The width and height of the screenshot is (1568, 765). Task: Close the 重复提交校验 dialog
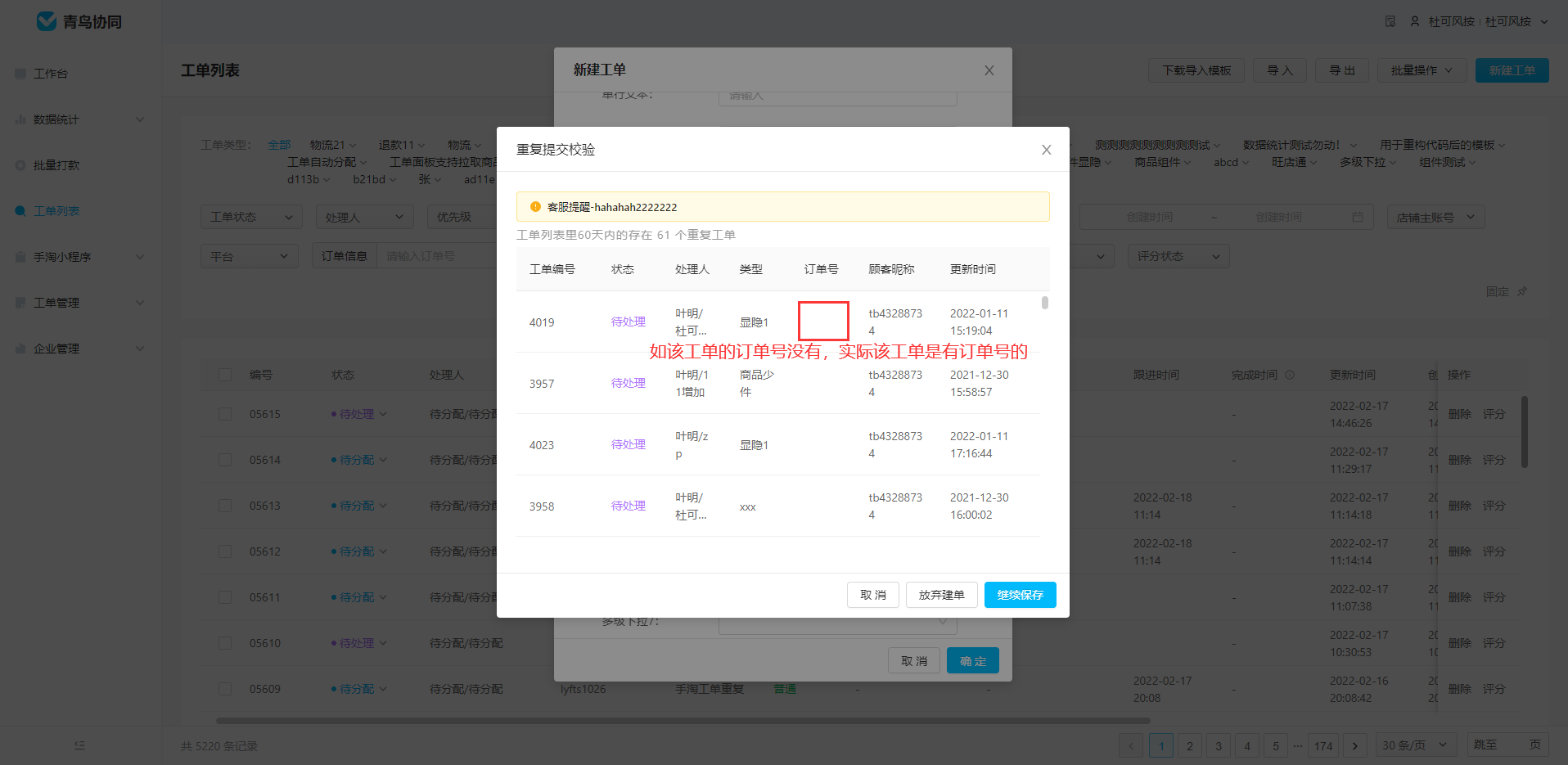1046,150
